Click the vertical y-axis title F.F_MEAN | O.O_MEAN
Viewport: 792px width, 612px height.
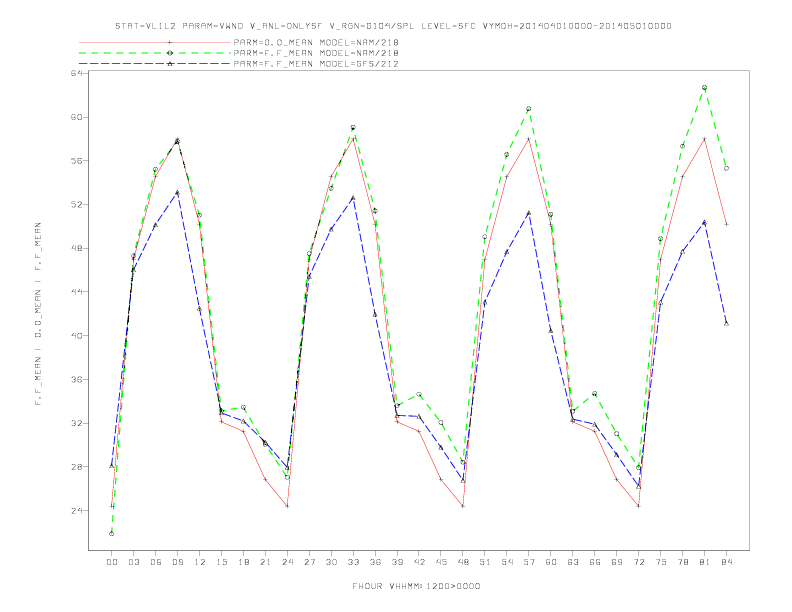coord(38,314)
